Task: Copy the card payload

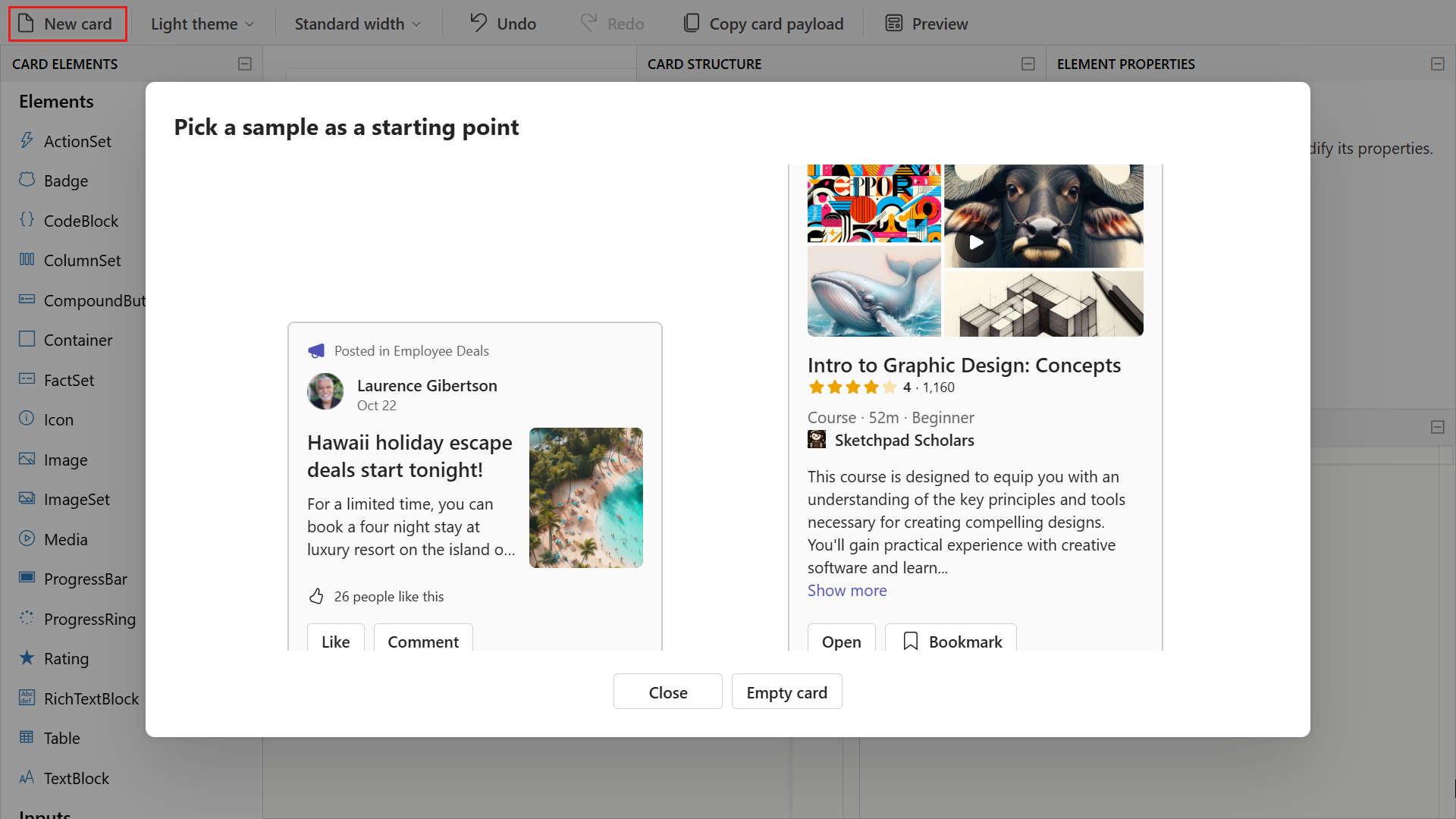Action: pos(763,24)
